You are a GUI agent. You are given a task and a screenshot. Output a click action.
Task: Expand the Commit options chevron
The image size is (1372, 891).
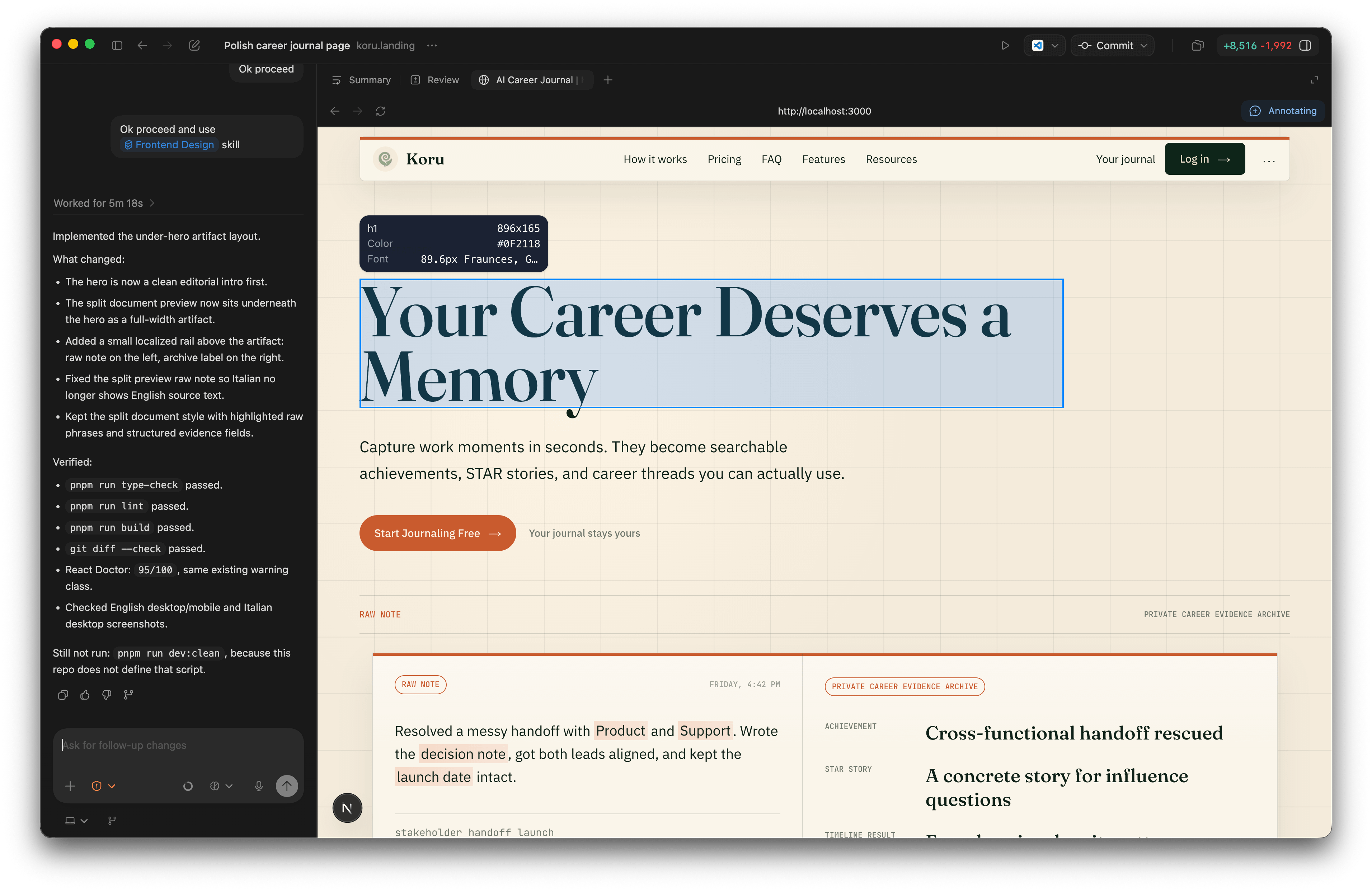1144,46
